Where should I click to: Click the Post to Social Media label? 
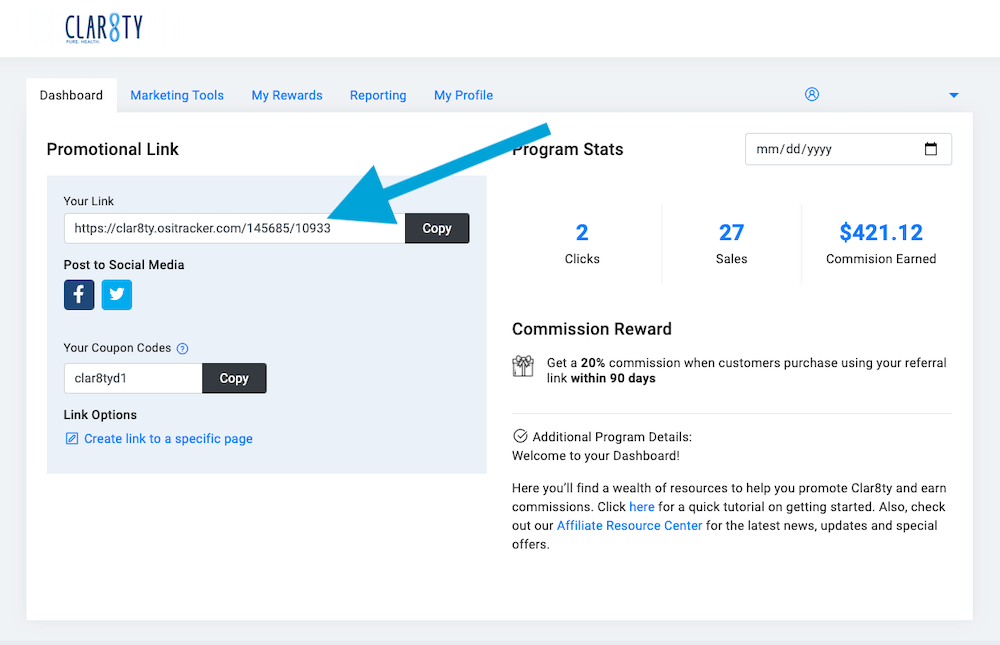pyautogui.click(x=124, y=265)
